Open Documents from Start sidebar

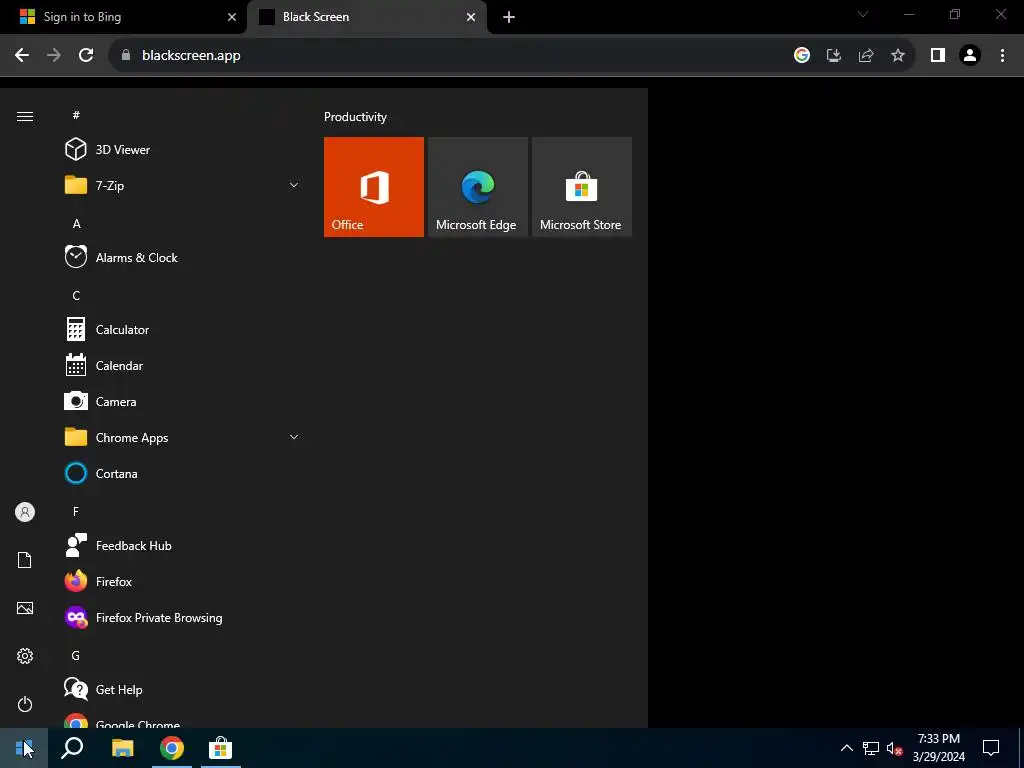[x=25, y=560]
